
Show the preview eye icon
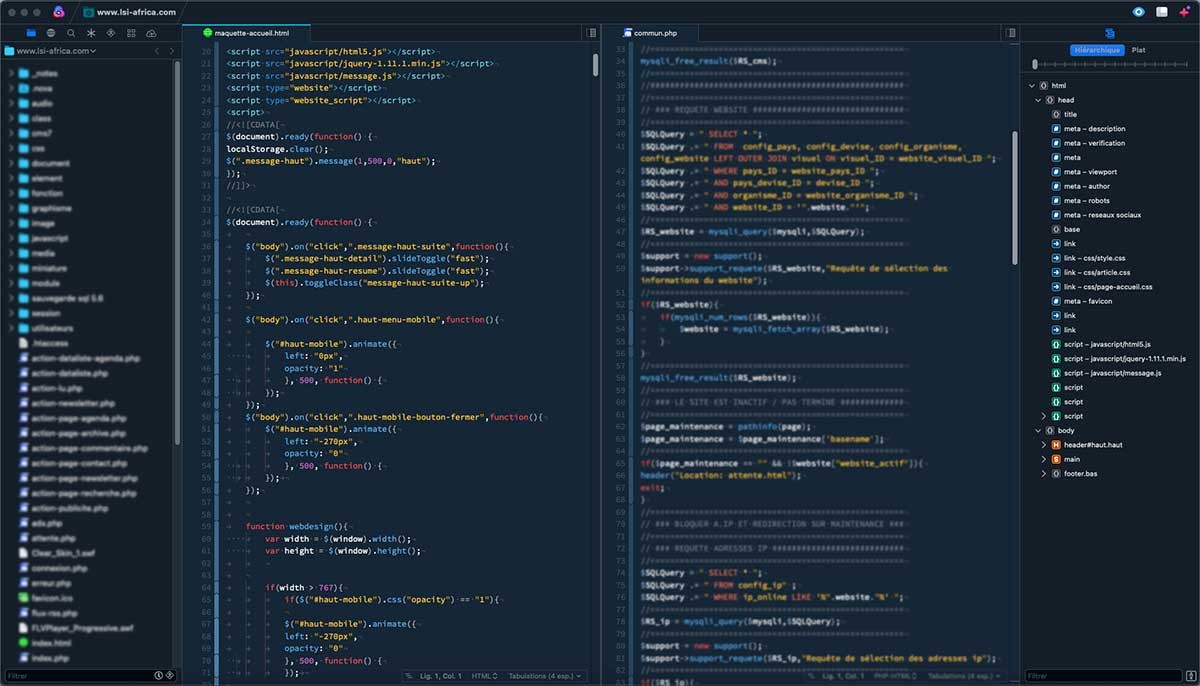tap(1138, 12)
